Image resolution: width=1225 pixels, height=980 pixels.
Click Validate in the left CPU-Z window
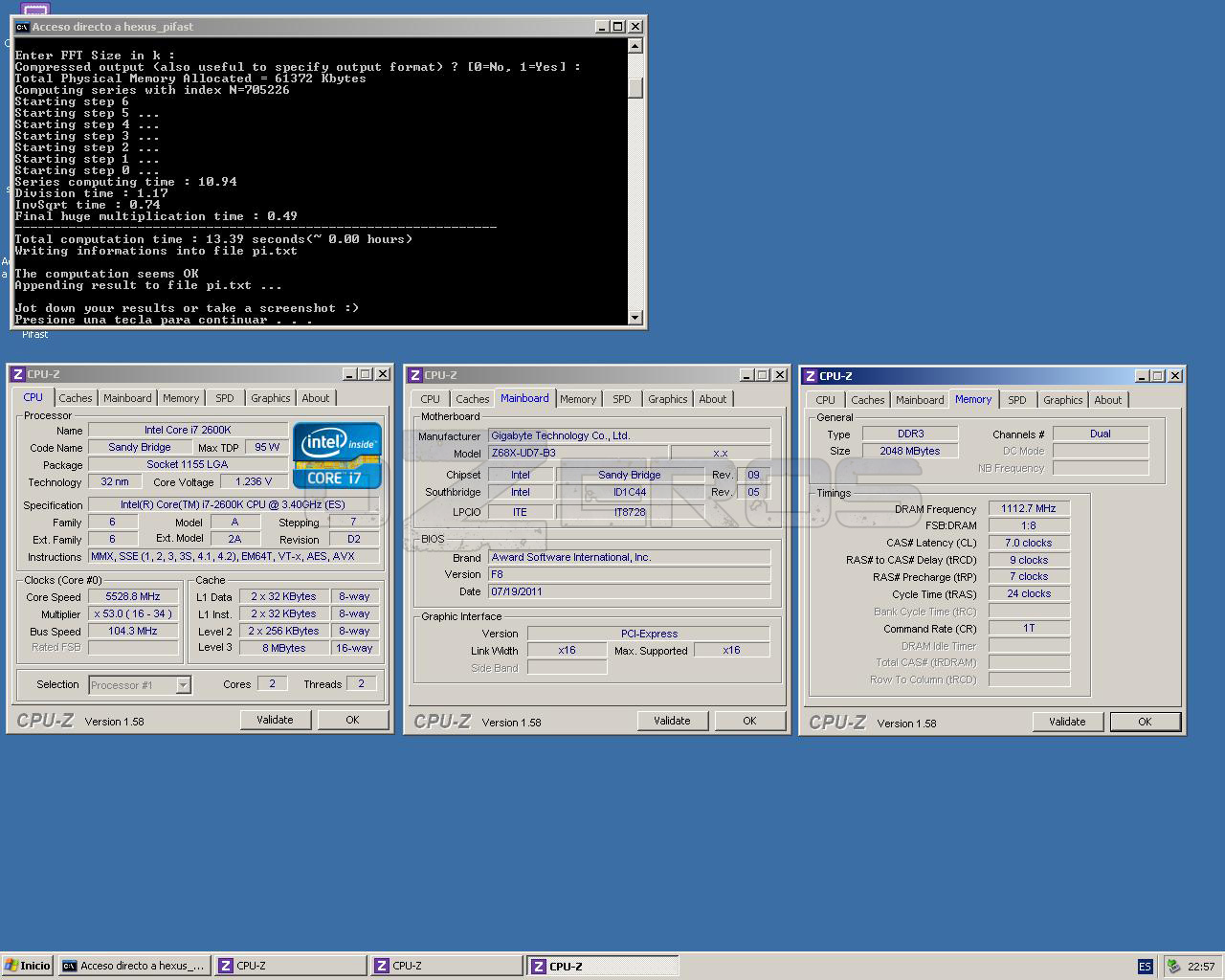pyautogui.click(x=275, y=720)
